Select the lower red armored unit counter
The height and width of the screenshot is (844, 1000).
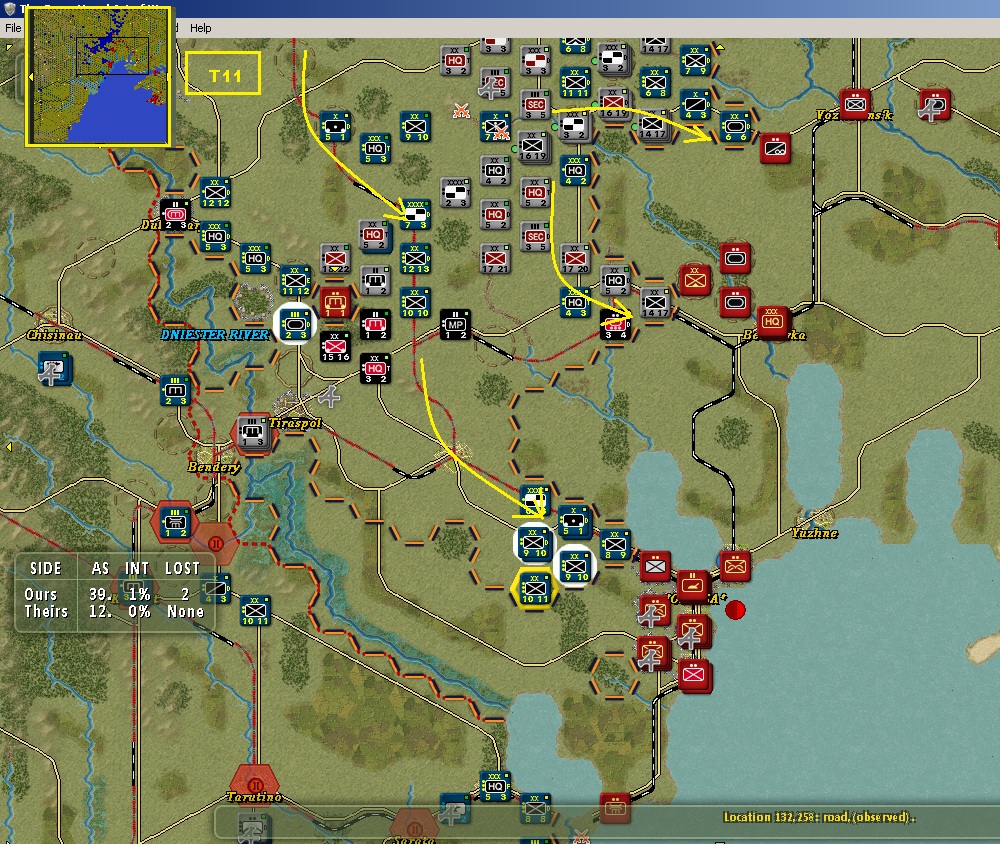(735, 302)
